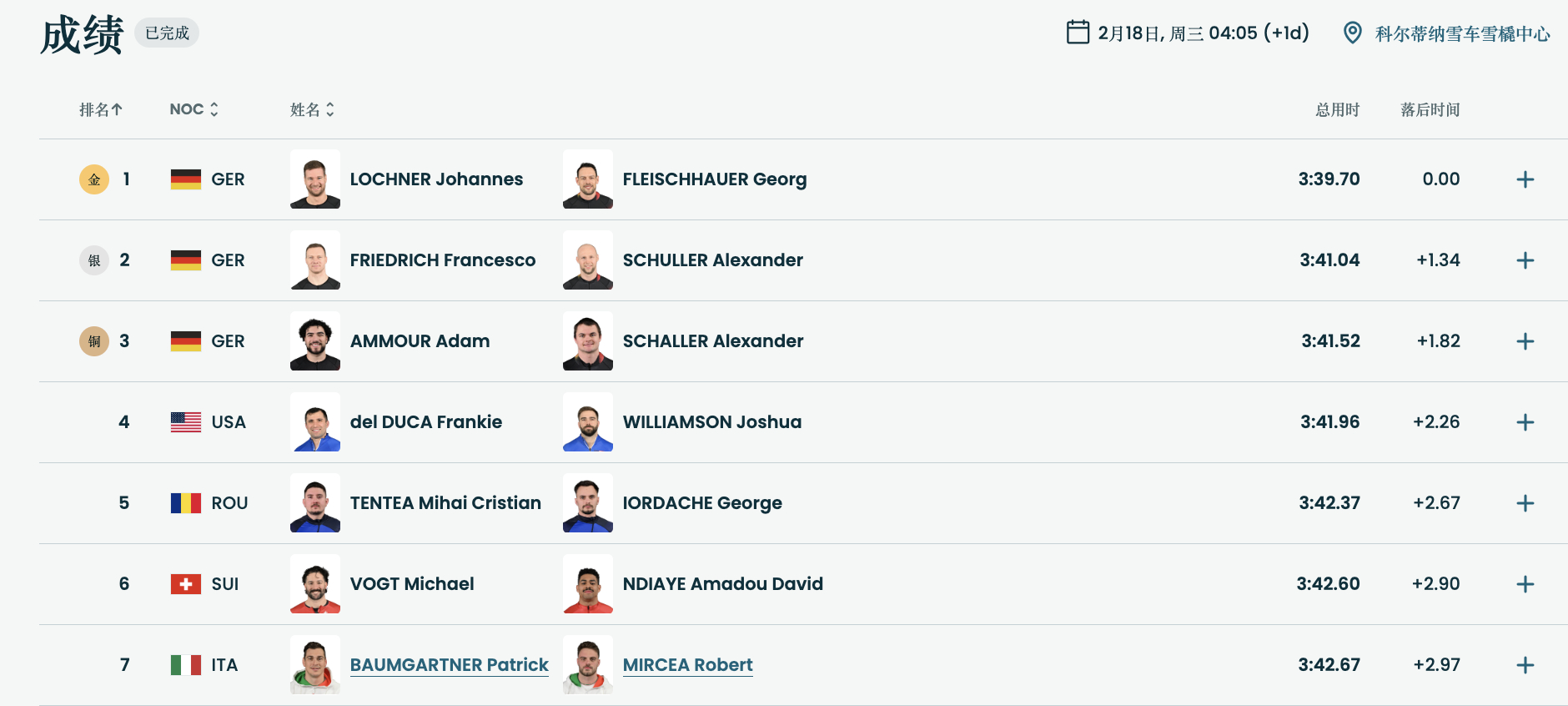
Task: Expand the Romania TENTEA row
Action: 1525,503
